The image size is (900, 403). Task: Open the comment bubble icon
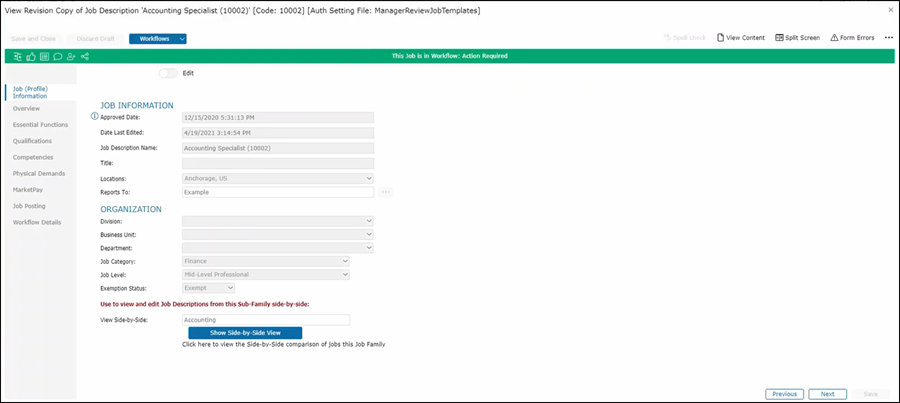click(x=57, y=56)
